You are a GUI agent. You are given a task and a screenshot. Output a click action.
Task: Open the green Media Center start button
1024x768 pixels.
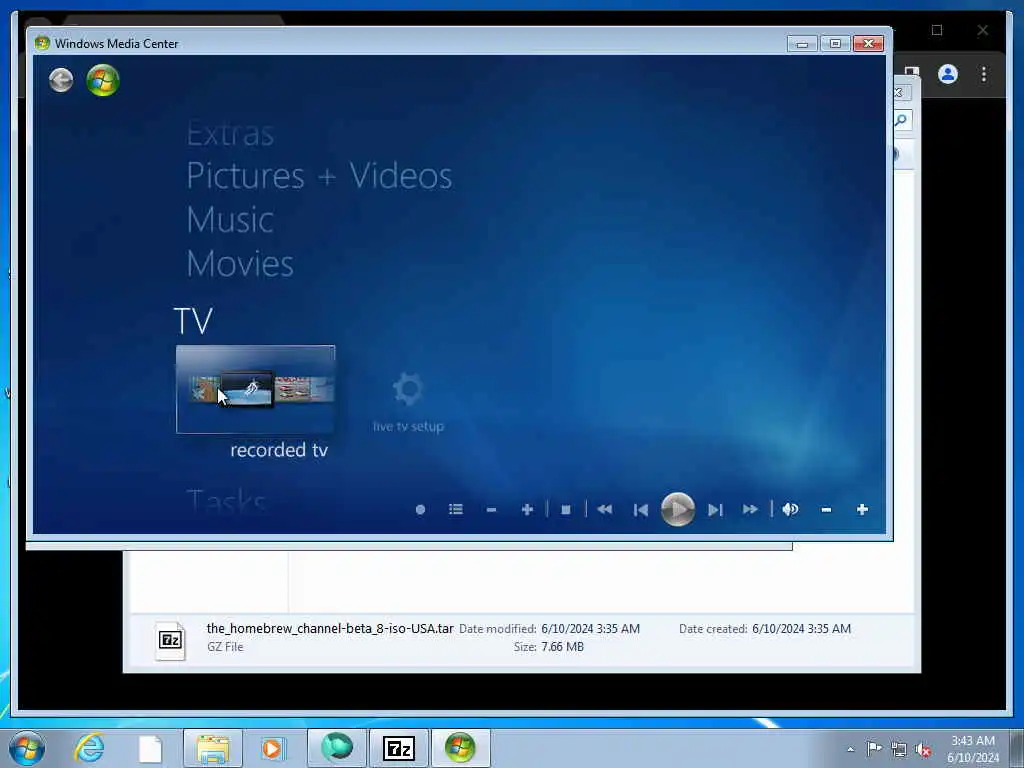click(x=103, y=80)
